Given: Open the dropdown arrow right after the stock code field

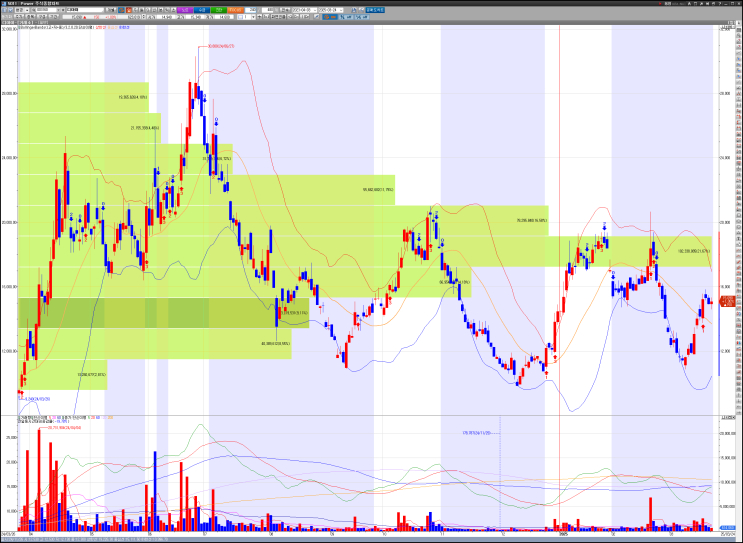Looking at the screenshot, I should (59, 10).
